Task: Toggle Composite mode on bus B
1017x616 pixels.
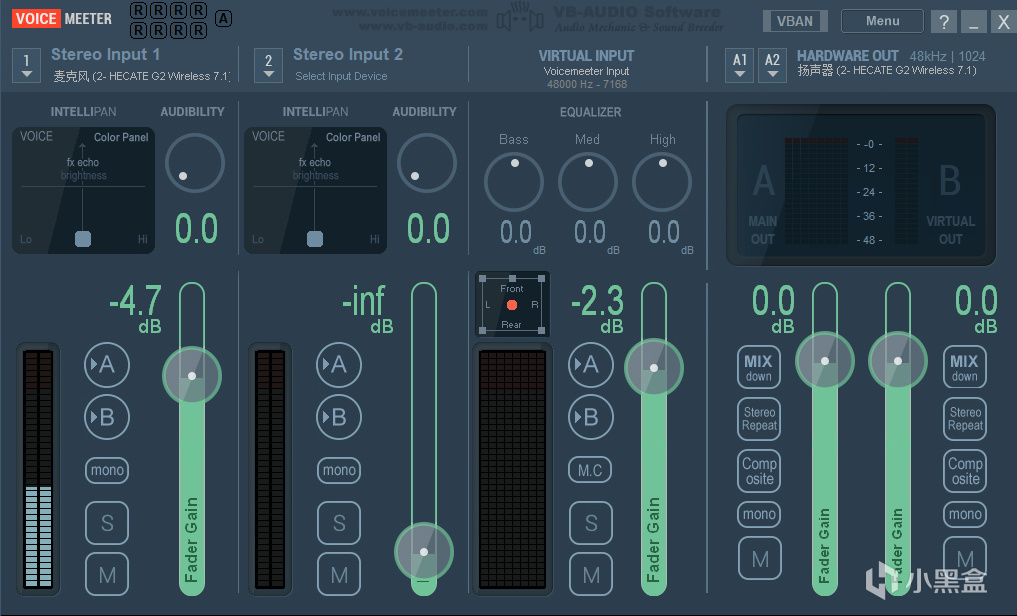Action: pyautogui.click(x=965, y=471)
